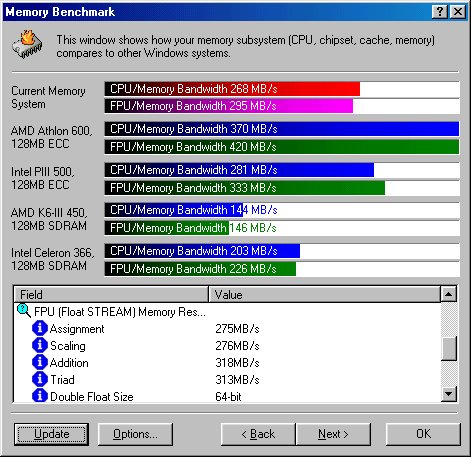471x457 pixels.
Task: Click the Current Memory System label
Action: pyautogui.click(x=48, y=97)
